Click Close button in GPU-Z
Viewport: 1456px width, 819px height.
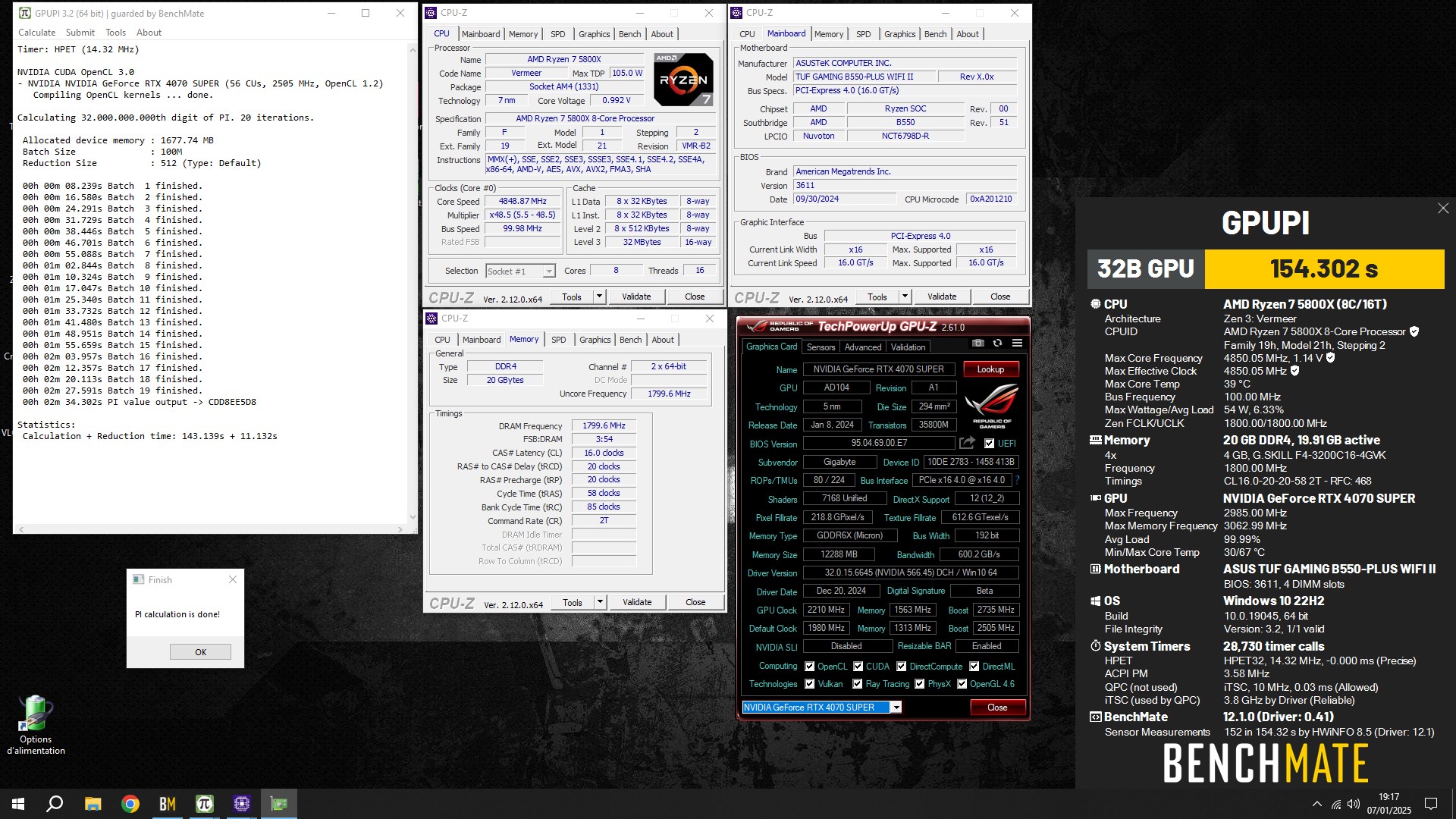click(997, 708)
